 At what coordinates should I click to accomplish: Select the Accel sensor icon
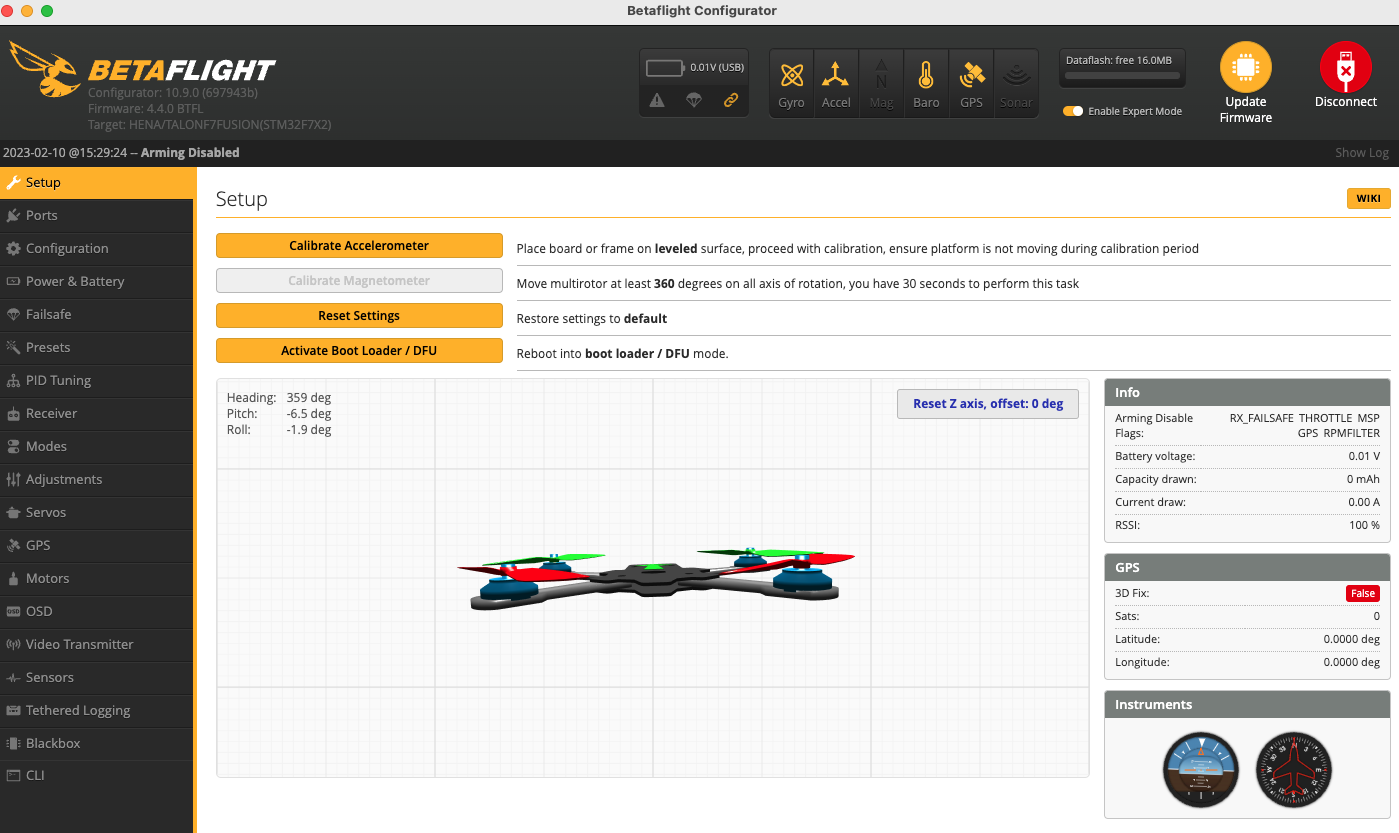tap(836, 82)
